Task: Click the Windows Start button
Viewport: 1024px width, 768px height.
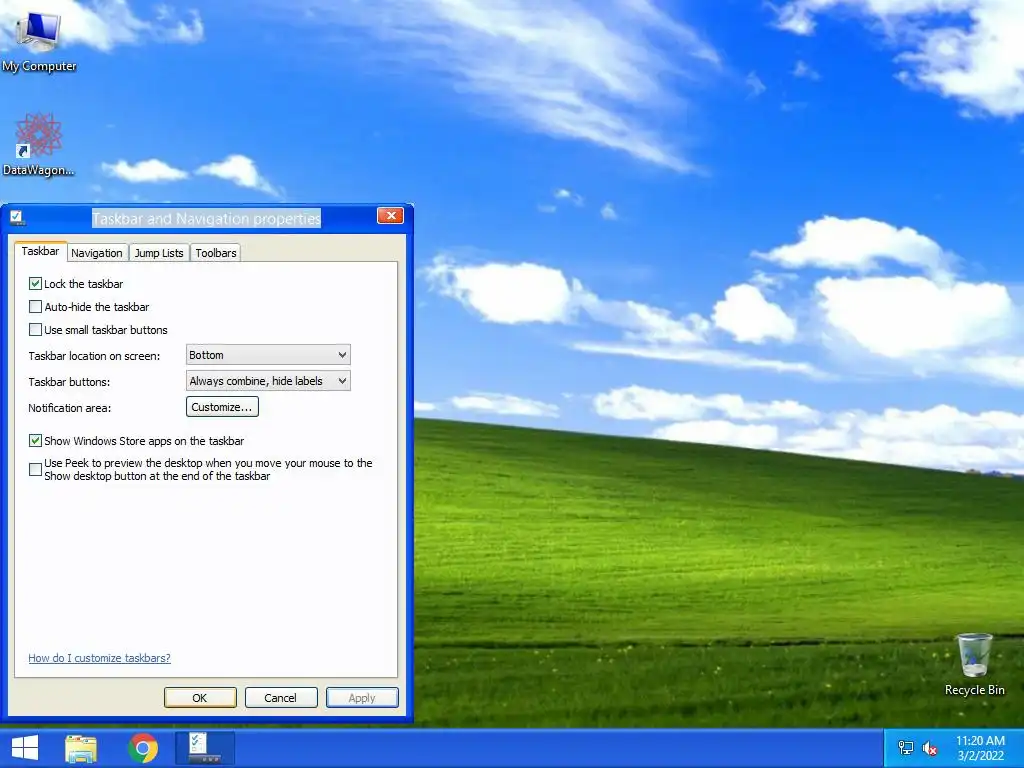Action: 25,748
